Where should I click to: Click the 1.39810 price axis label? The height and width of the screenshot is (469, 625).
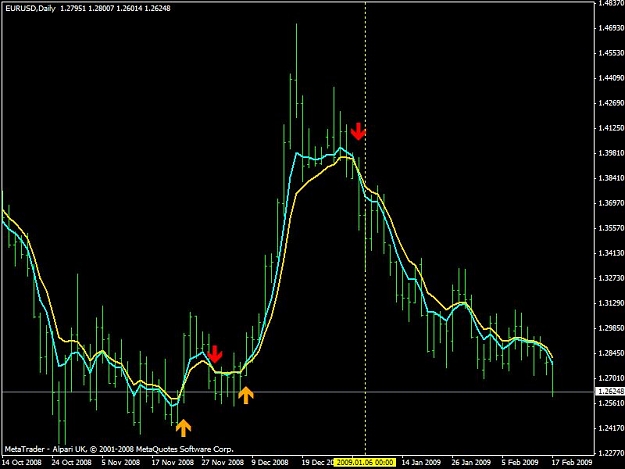coord(611,153)
